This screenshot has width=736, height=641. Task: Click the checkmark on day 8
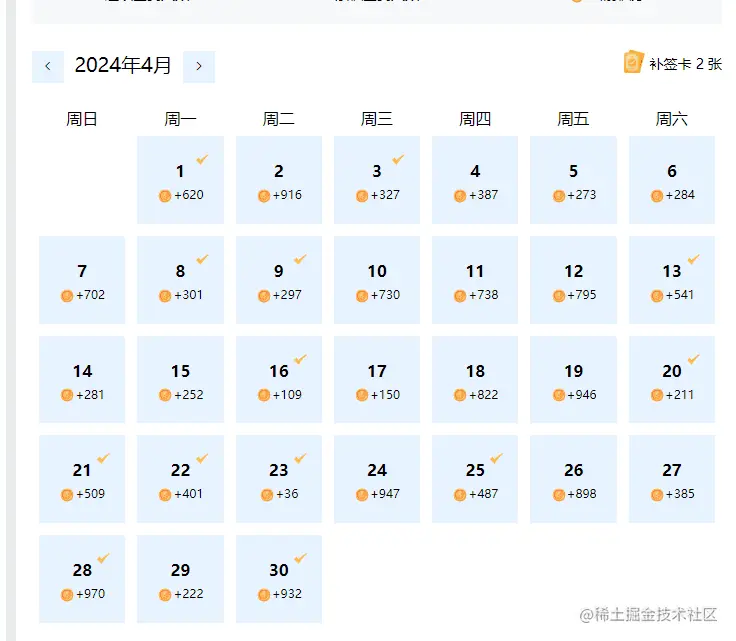[202, 259]
